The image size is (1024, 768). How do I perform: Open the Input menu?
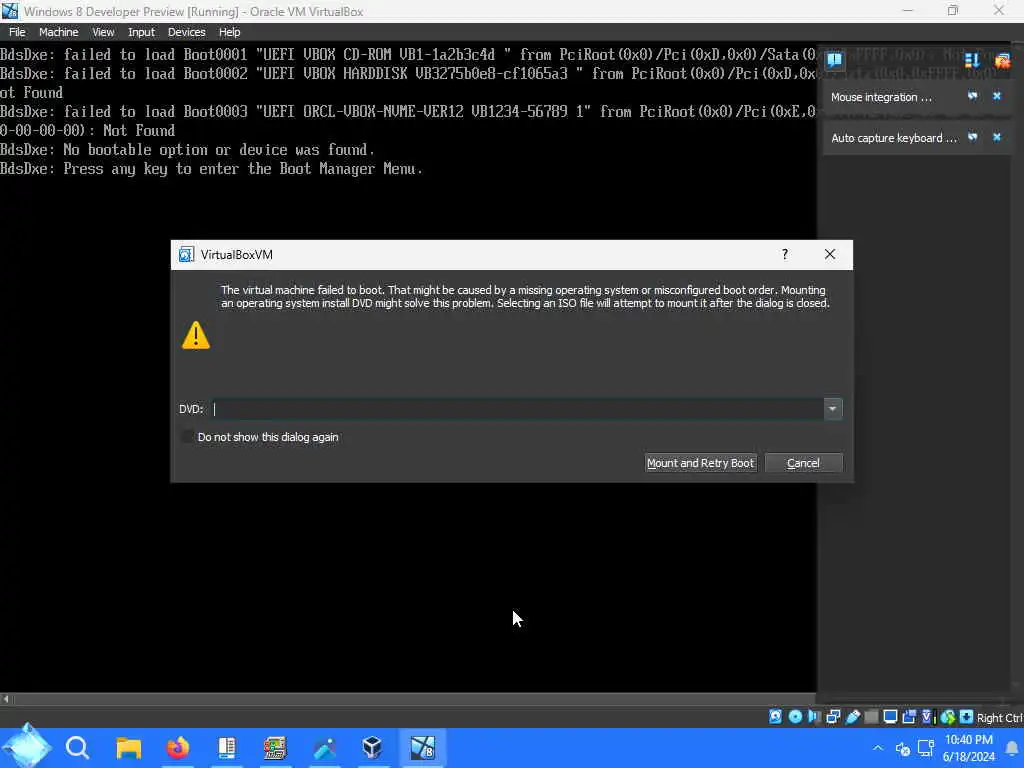point(141,32)
